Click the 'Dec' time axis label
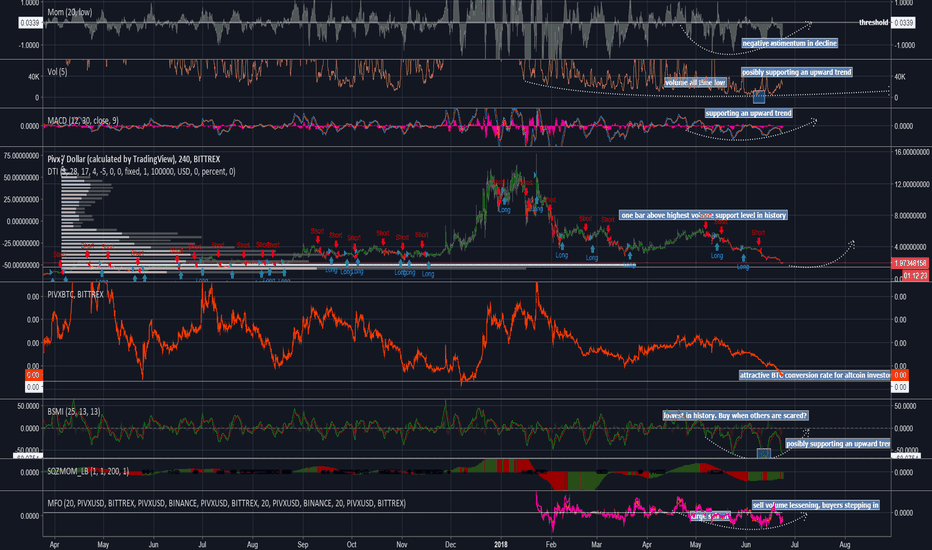The height and width of the screenshot is (550, 932). (450, 545)
